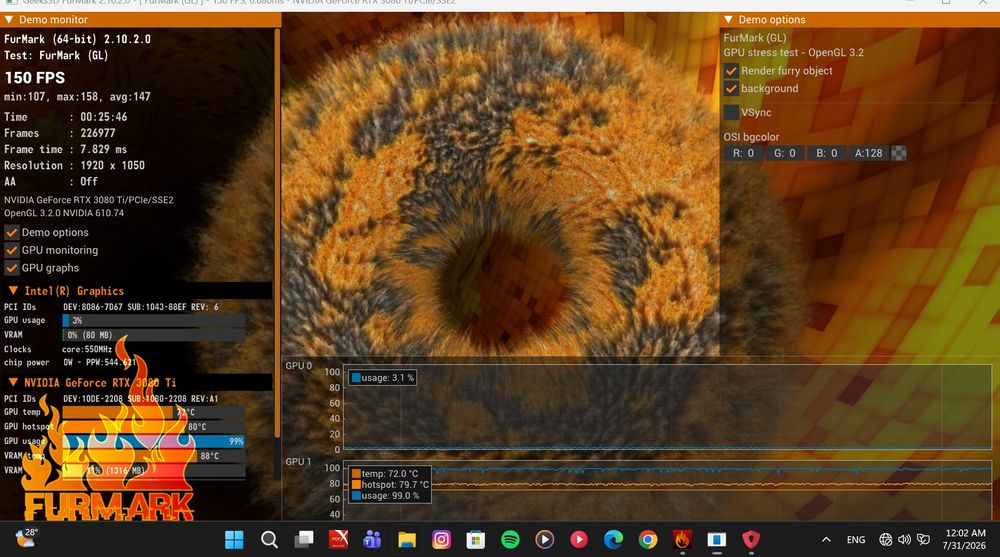Click the min:107, max:158, avg:147 line
The width and height of the screenshot is (1000, 557).
(x=77, y=97)
